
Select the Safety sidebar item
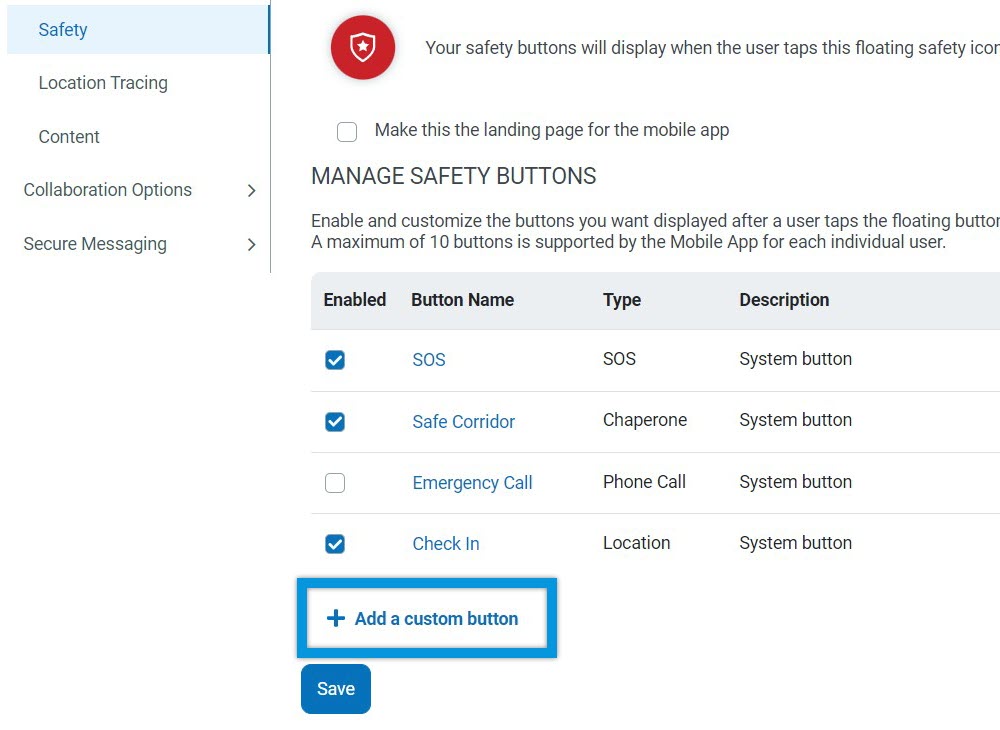pyautogui.click(x=63, y=30)
